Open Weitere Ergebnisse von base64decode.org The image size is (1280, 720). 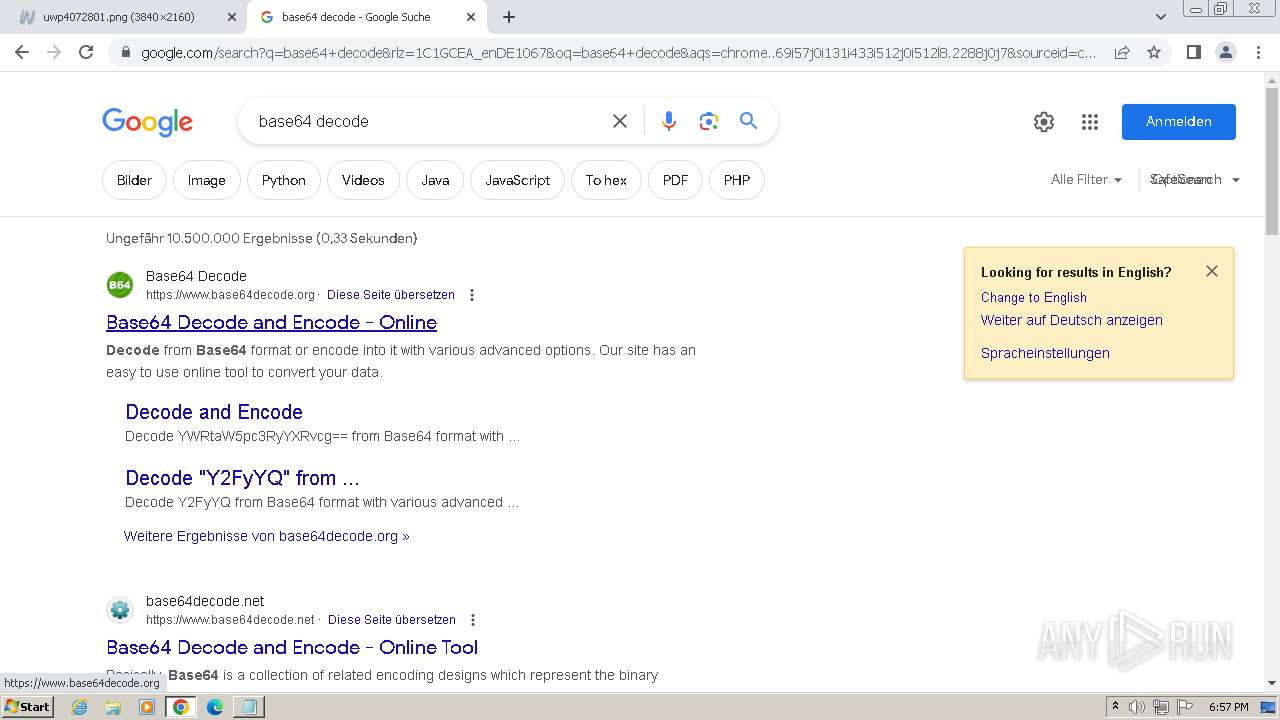point(266,536)
